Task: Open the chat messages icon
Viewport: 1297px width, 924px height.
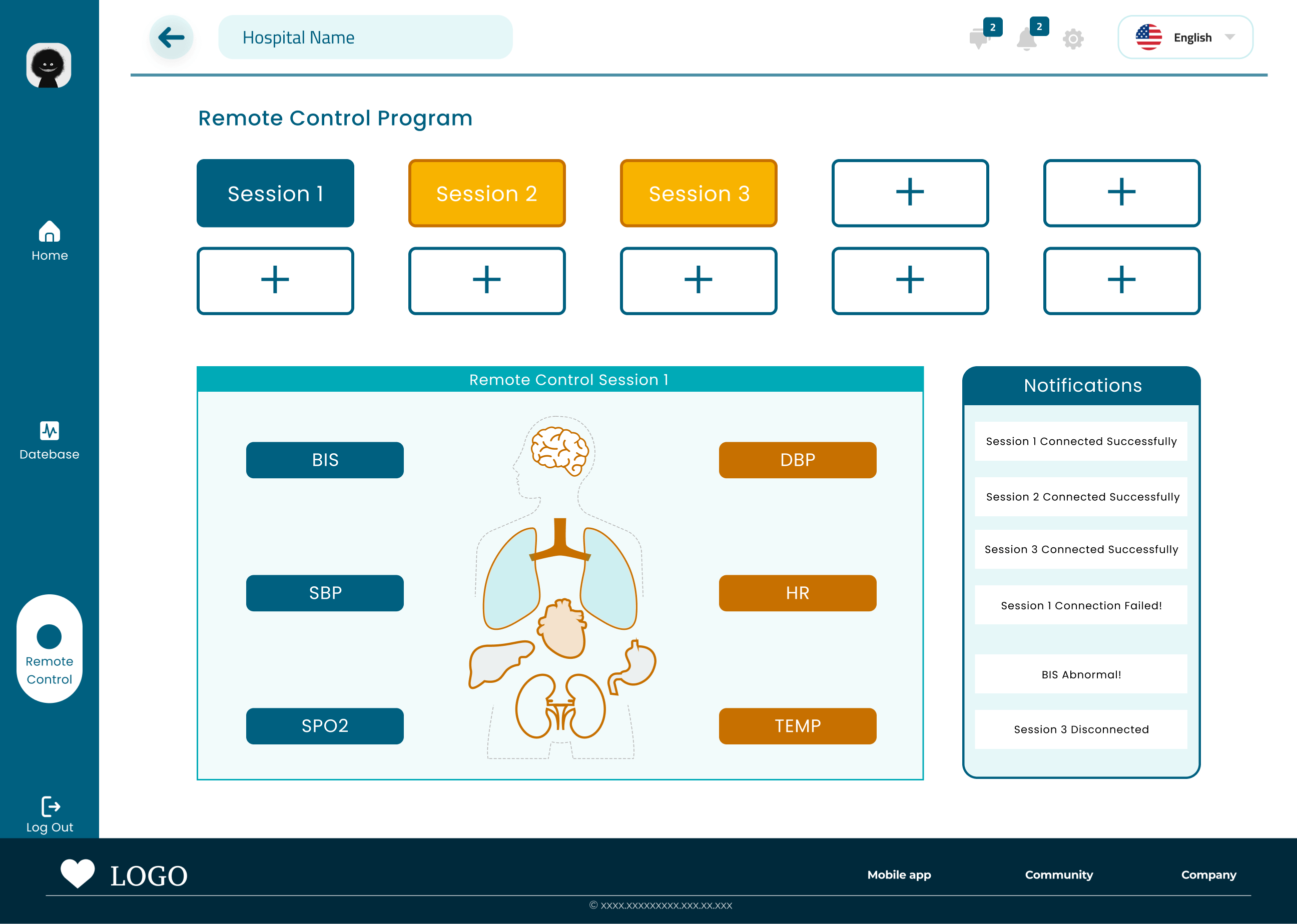Action: coord(979,39)
